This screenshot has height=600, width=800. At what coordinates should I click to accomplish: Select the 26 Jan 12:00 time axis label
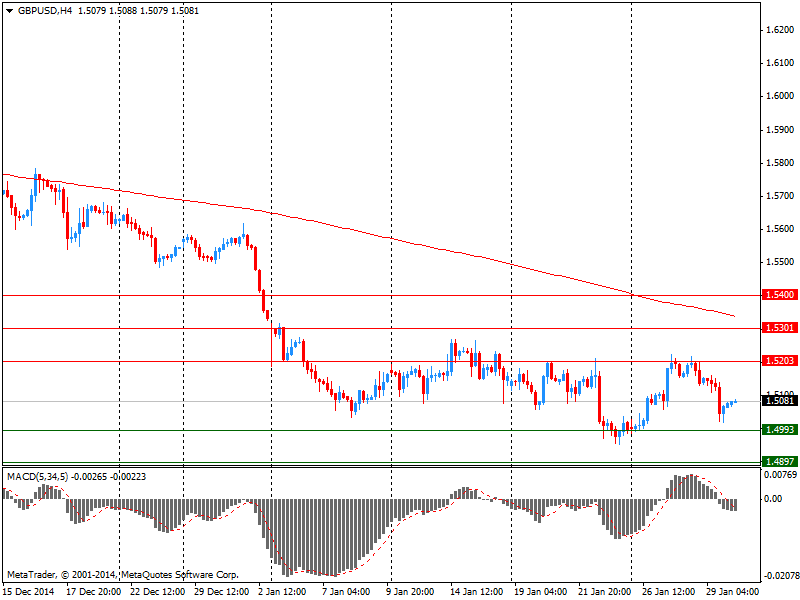668,592
